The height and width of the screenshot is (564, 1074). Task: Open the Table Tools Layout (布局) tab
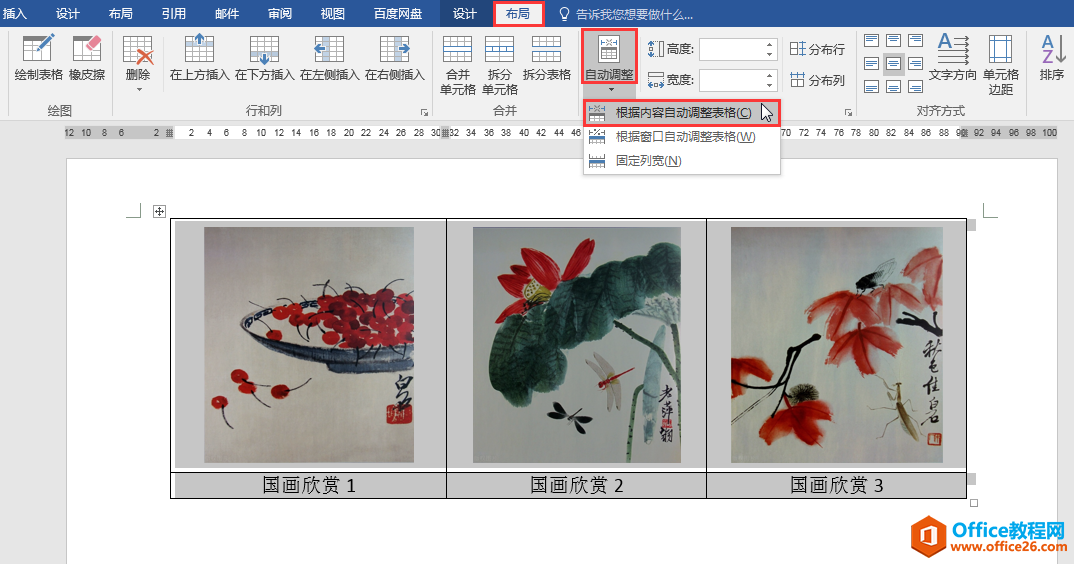(x=518, y=14)
